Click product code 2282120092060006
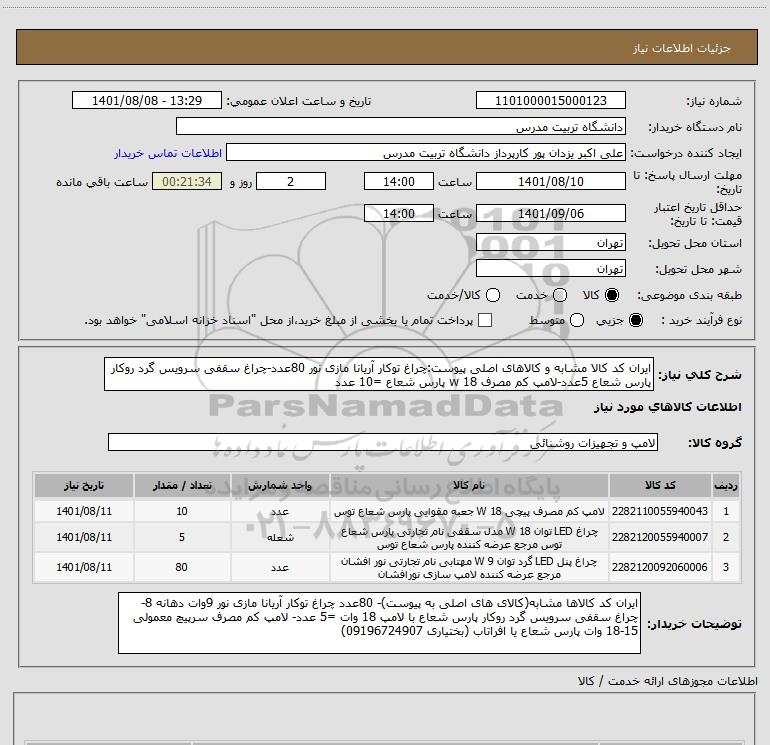This screenshot has width=770, height=745. [x=660, y=567]
